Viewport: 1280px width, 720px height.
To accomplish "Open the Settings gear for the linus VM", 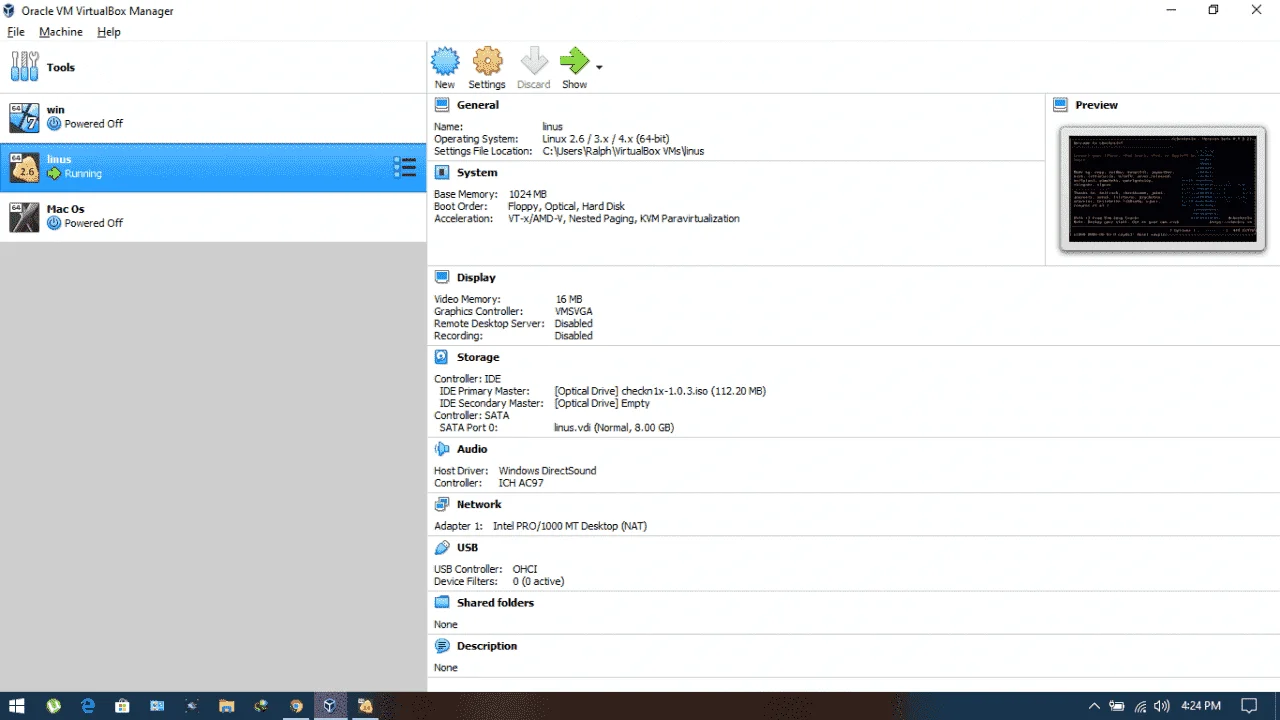I will 487,68.
